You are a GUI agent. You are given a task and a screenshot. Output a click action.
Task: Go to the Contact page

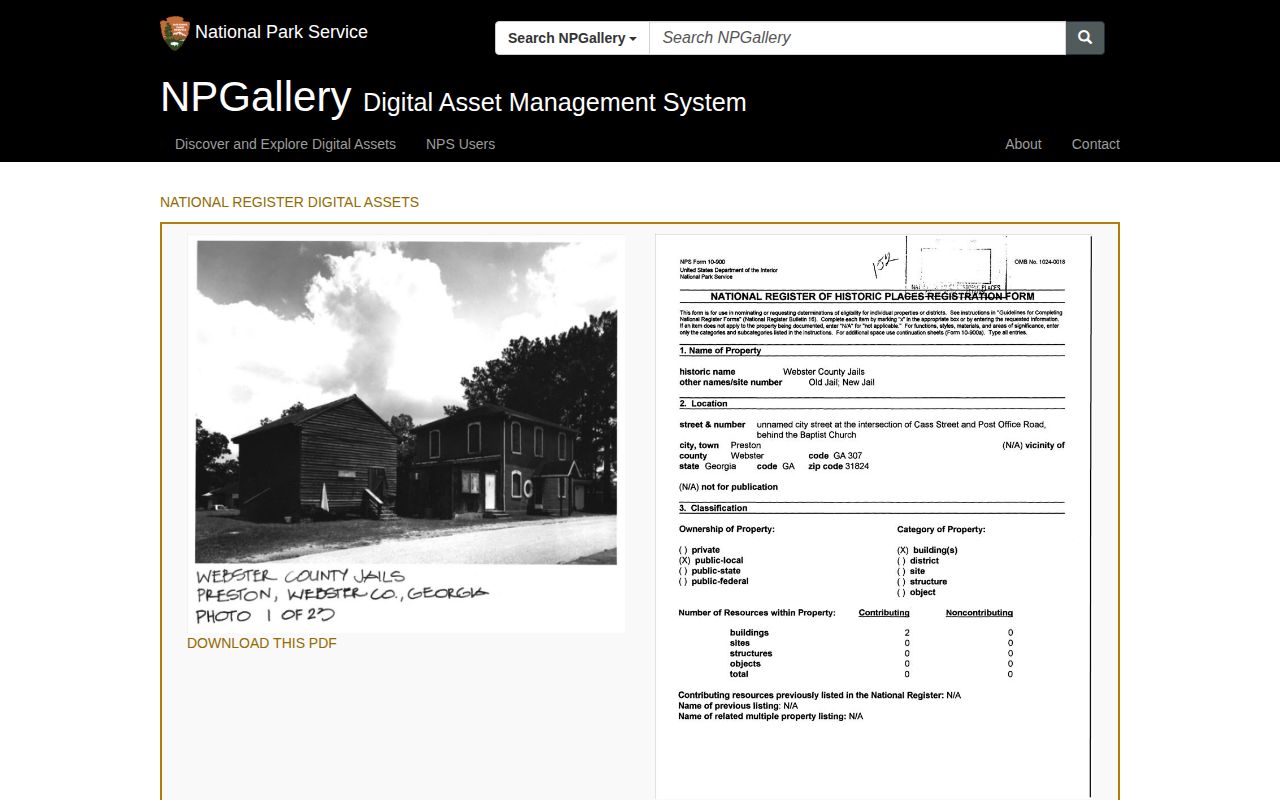coord(1095,144)
